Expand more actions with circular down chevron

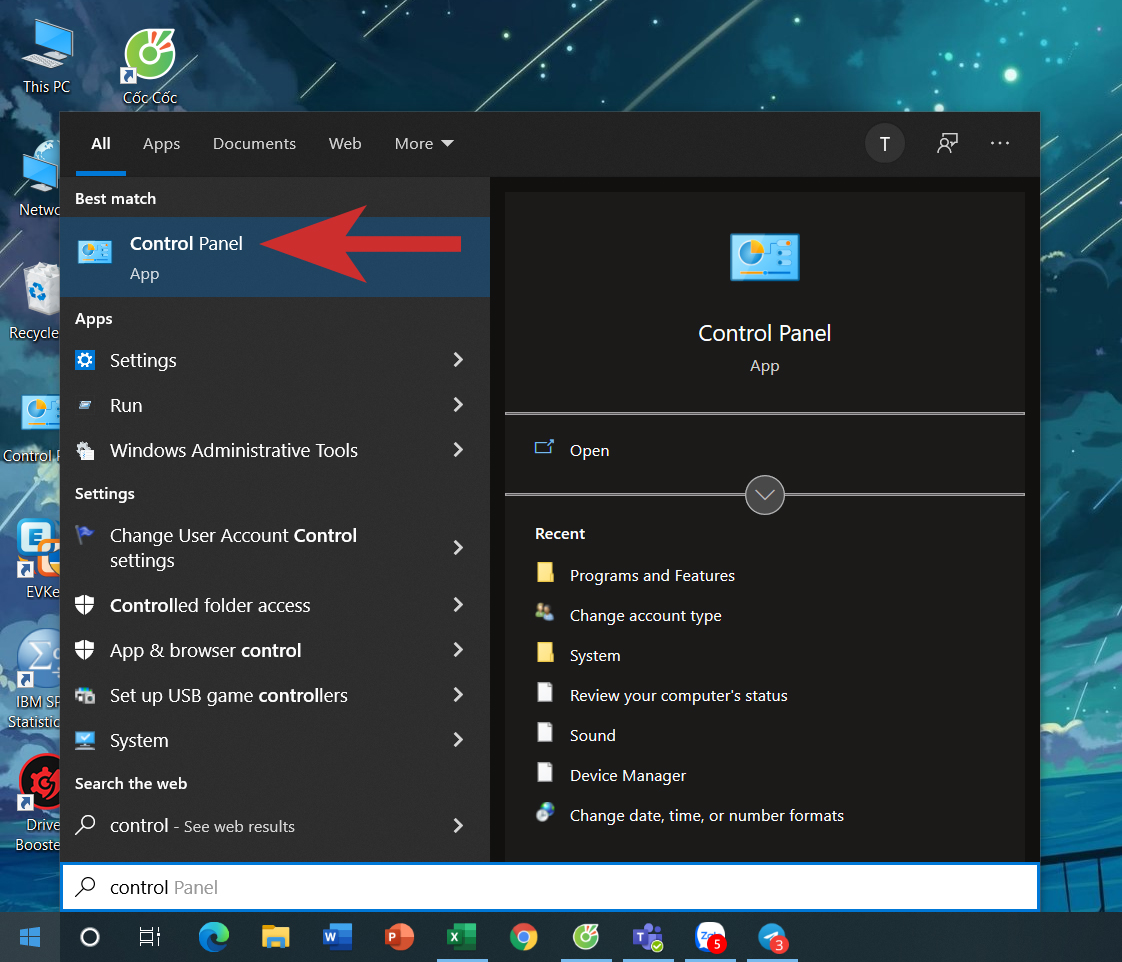tap(765, 495)
